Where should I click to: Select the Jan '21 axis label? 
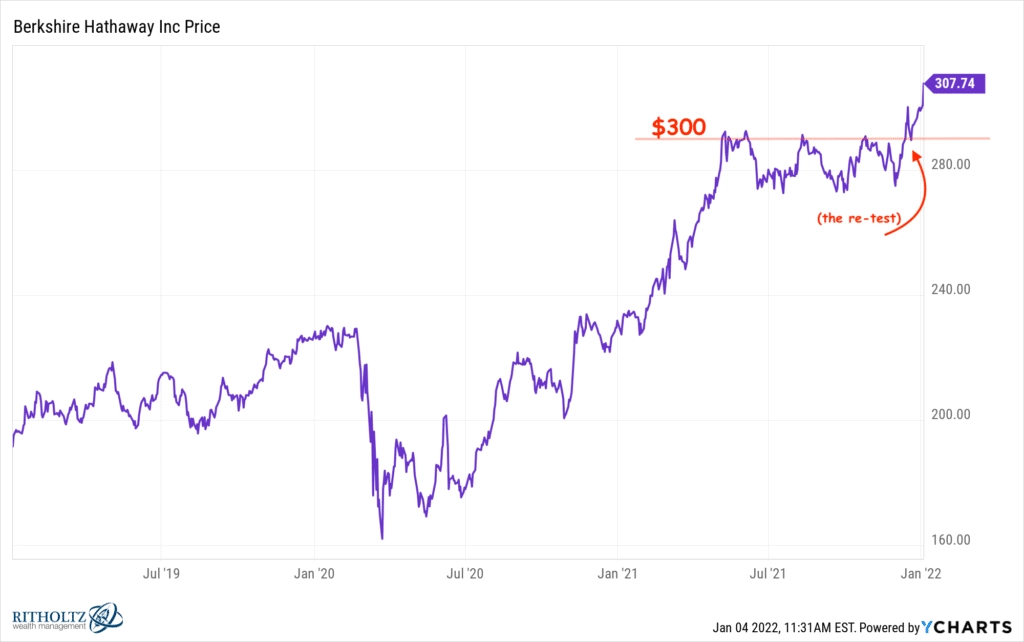click(617, 573)
